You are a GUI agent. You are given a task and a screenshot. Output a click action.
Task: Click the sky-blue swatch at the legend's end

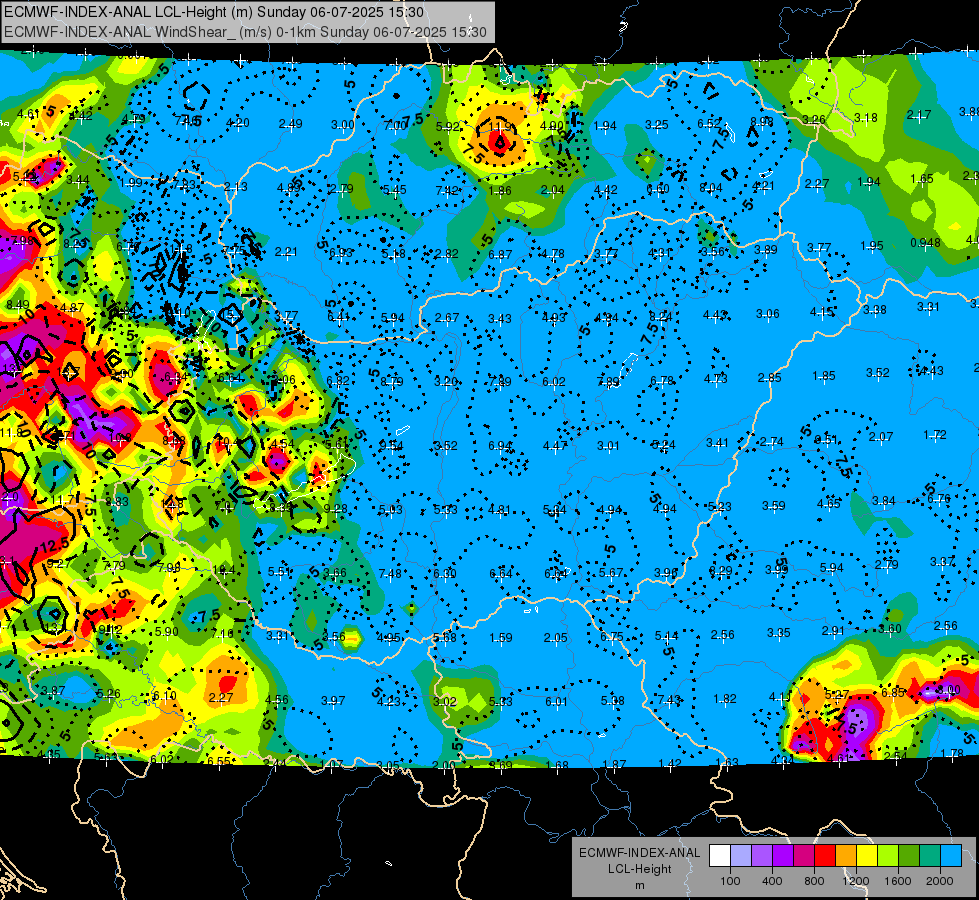(952, 855)
